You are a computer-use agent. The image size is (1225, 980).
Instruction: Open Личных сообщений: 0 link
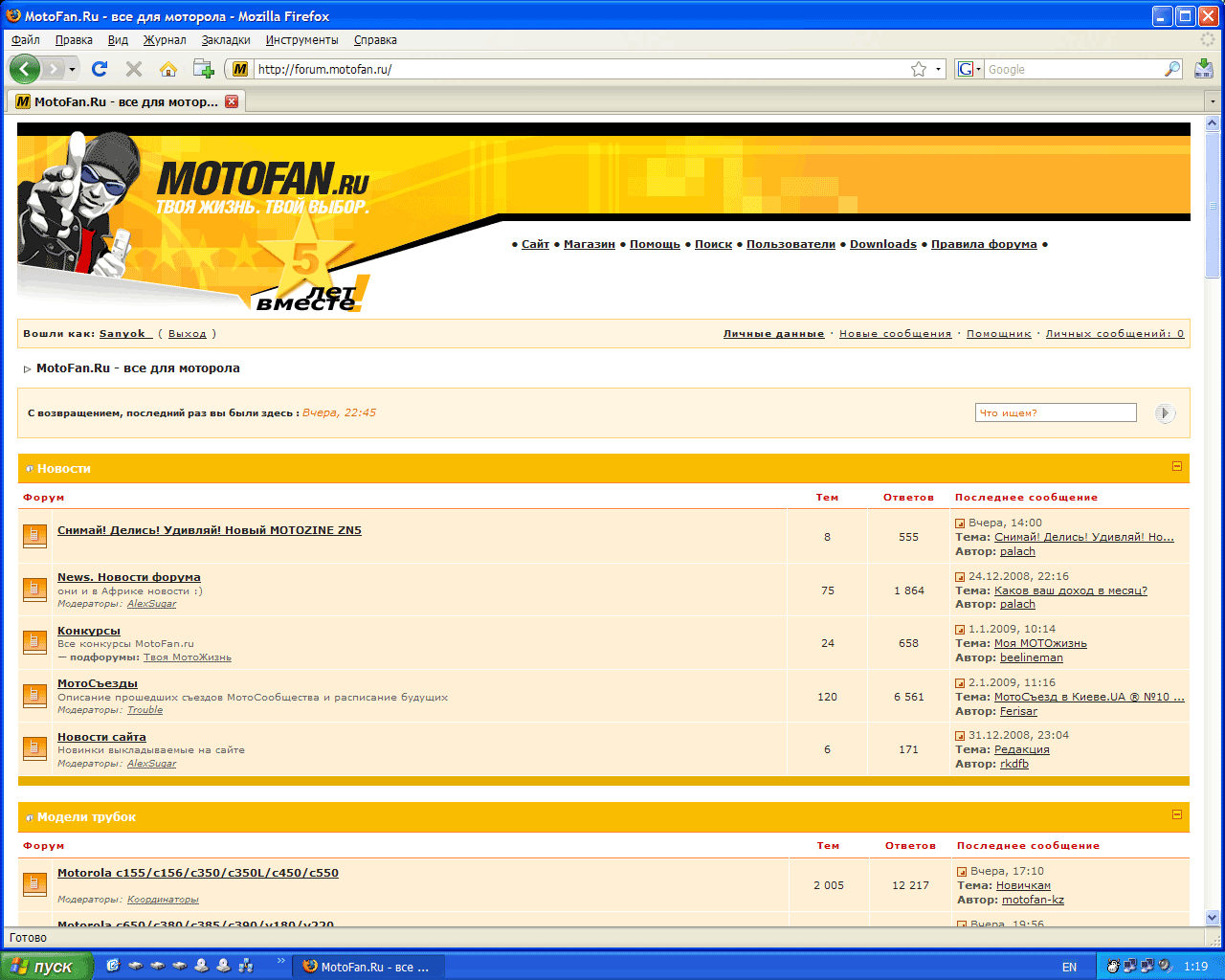(x=1115, y=334)
